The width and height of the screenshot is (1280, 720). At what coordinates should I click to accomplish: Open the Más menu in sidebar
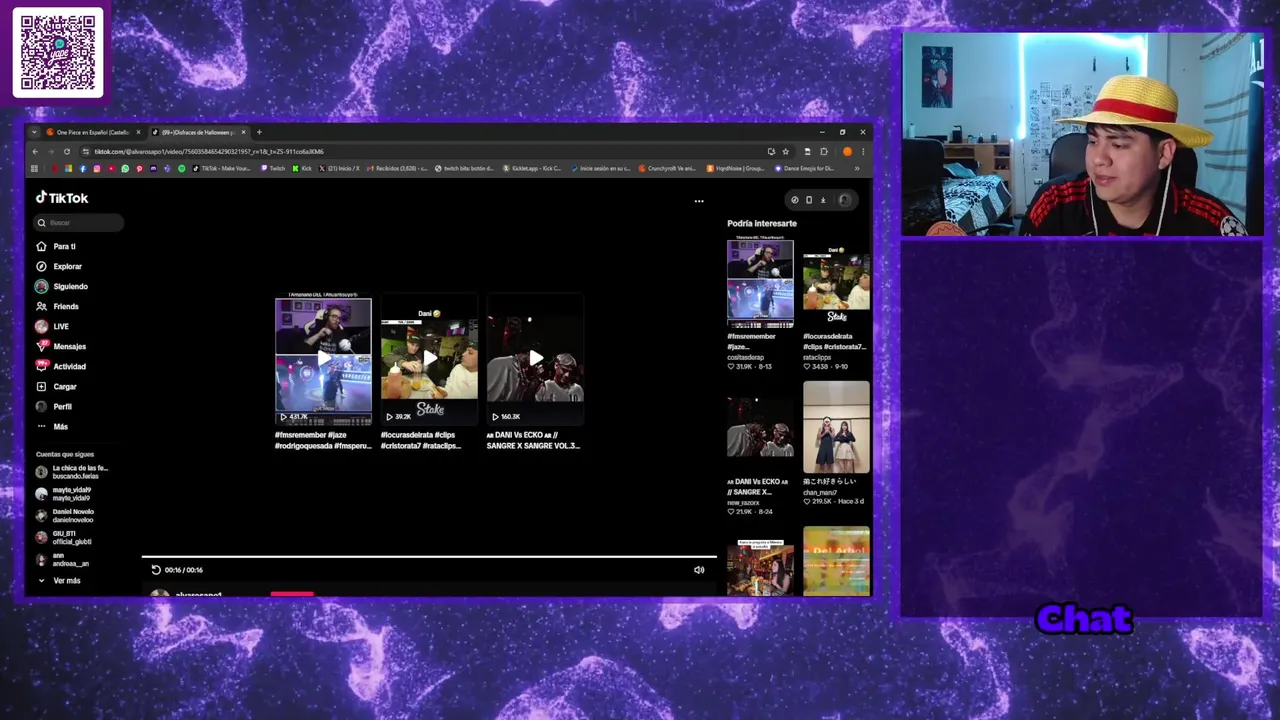pos(52,426)
